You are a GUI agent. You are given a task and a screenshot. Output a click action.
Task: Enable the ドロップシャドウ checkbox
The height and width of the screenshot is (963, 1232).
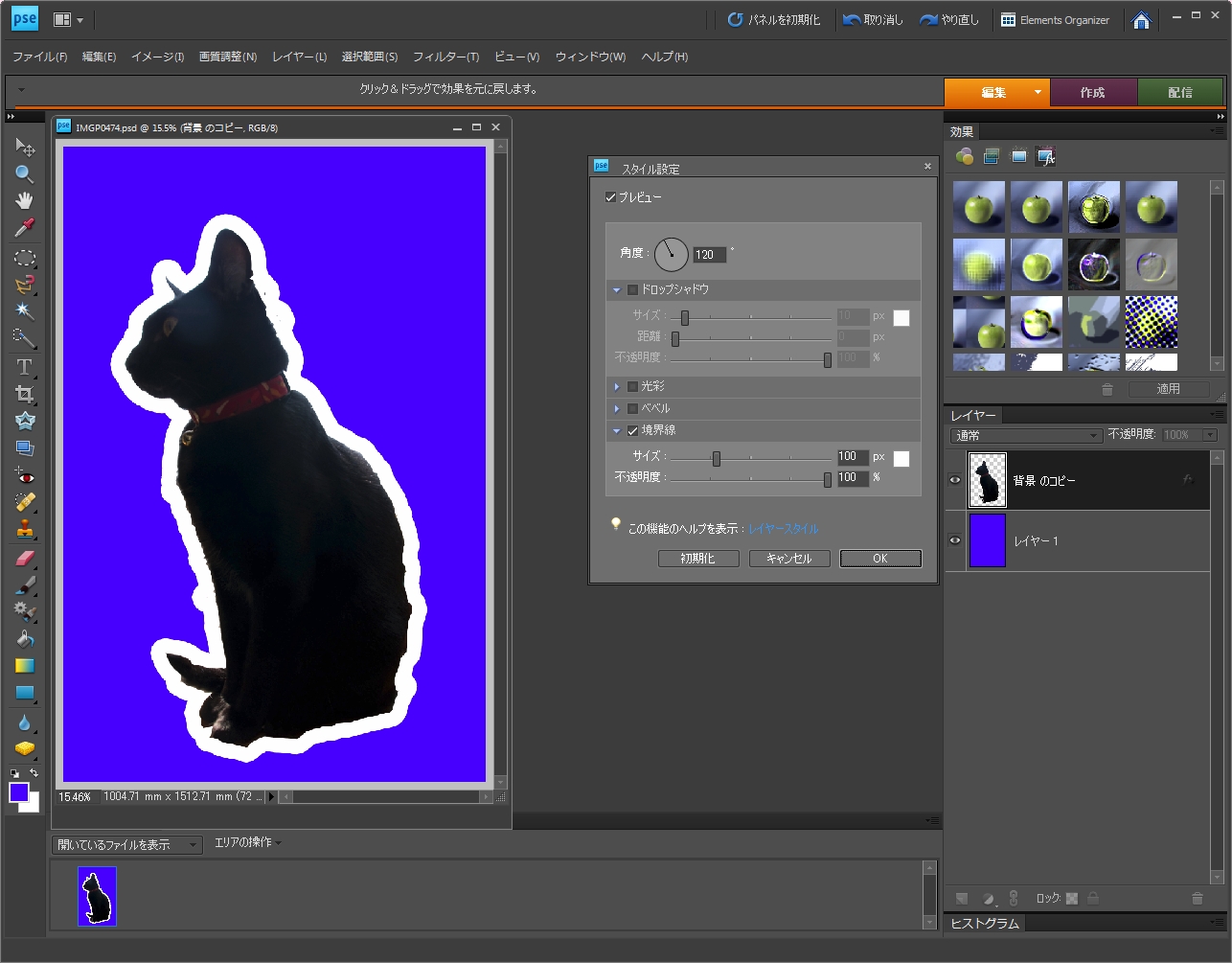pos(632,289)
